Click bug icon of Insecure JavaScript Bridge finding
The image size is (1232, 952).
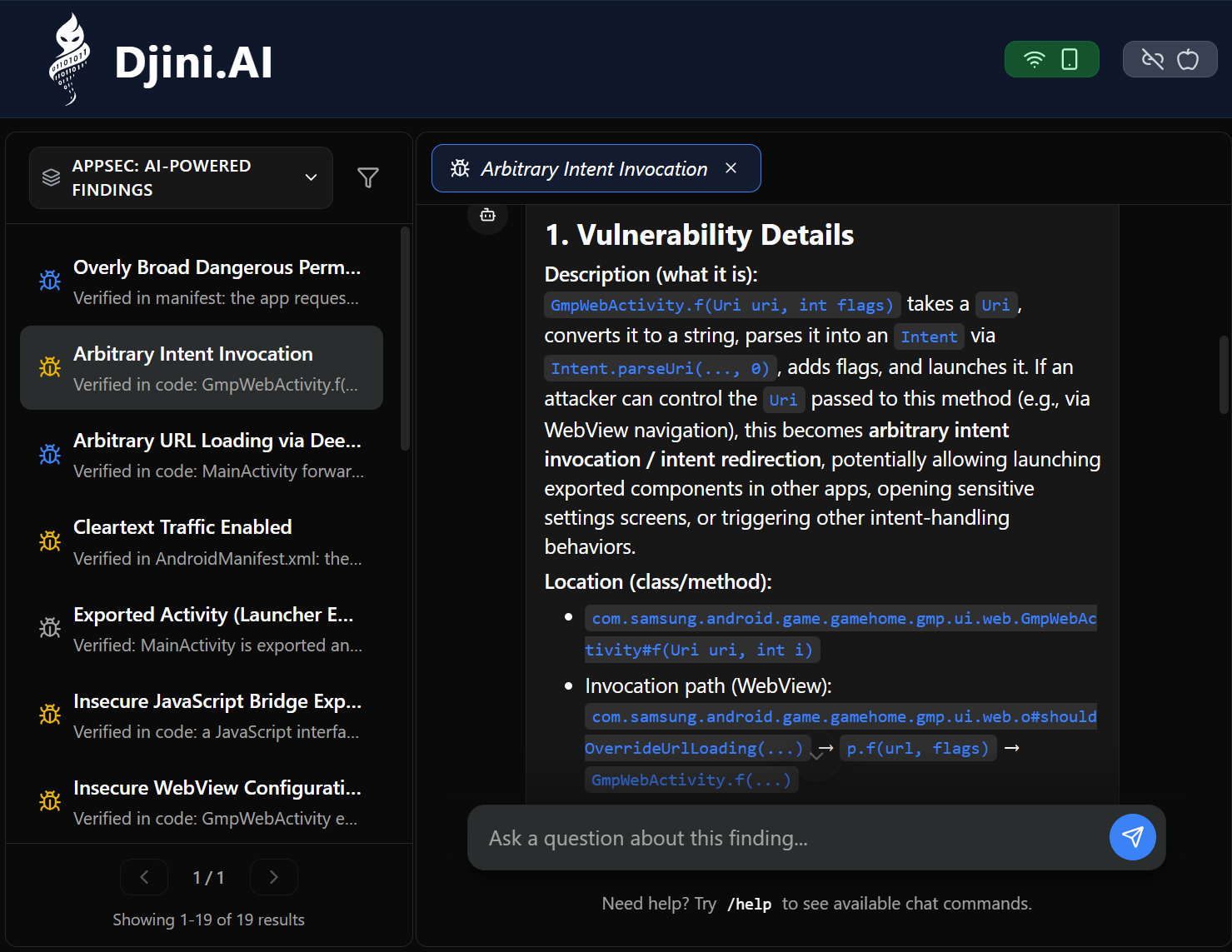click(x=50, y=715)
